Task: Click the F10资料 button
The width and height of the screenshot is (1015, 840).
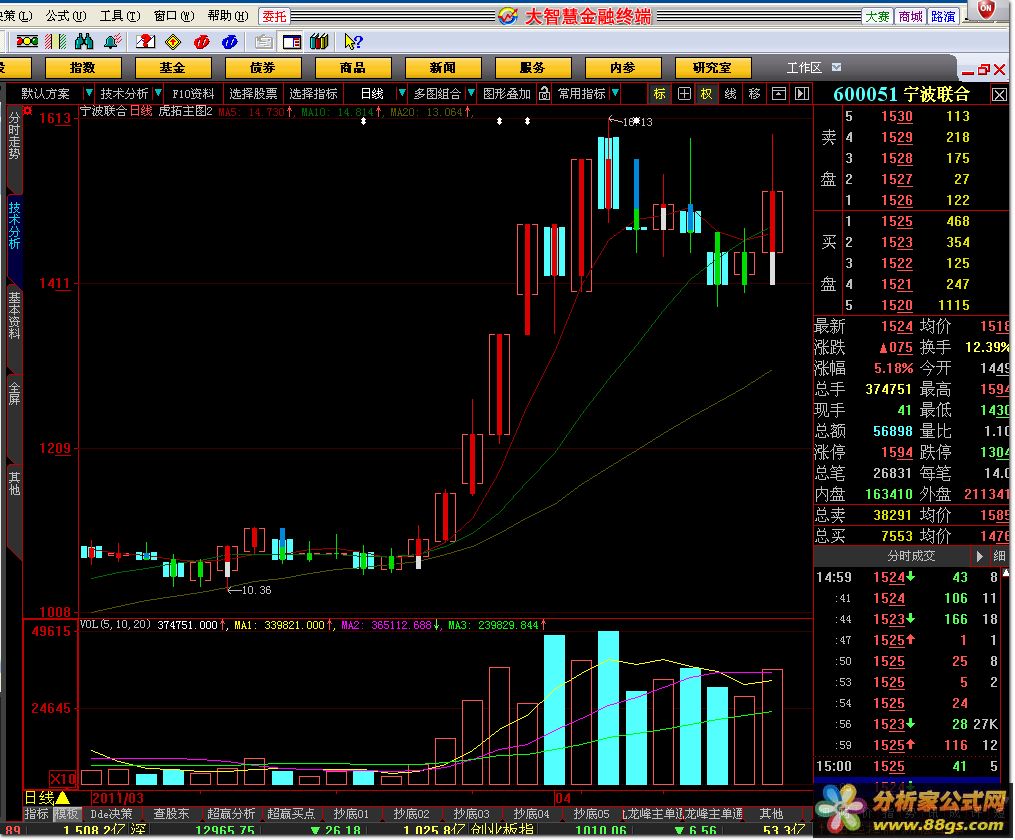Action: pos(193,94)
